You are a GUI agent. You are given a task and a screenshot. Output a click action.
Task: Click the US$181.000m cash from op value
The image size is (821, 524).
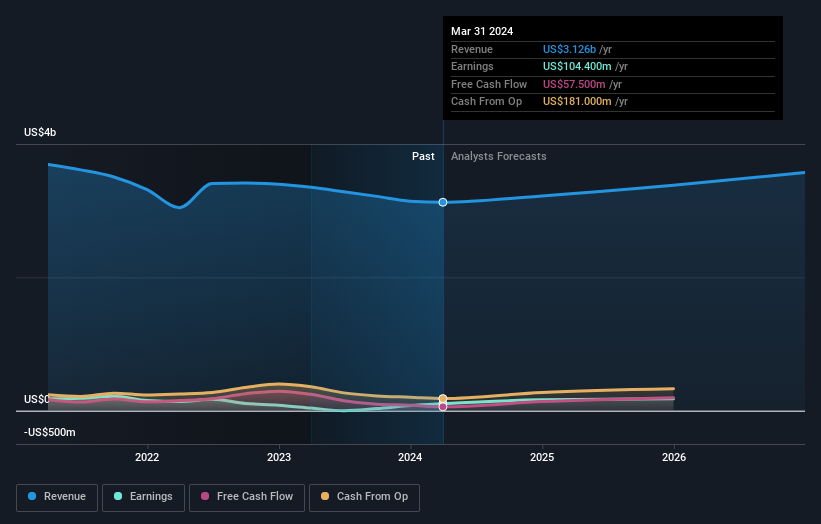(577, 102)
